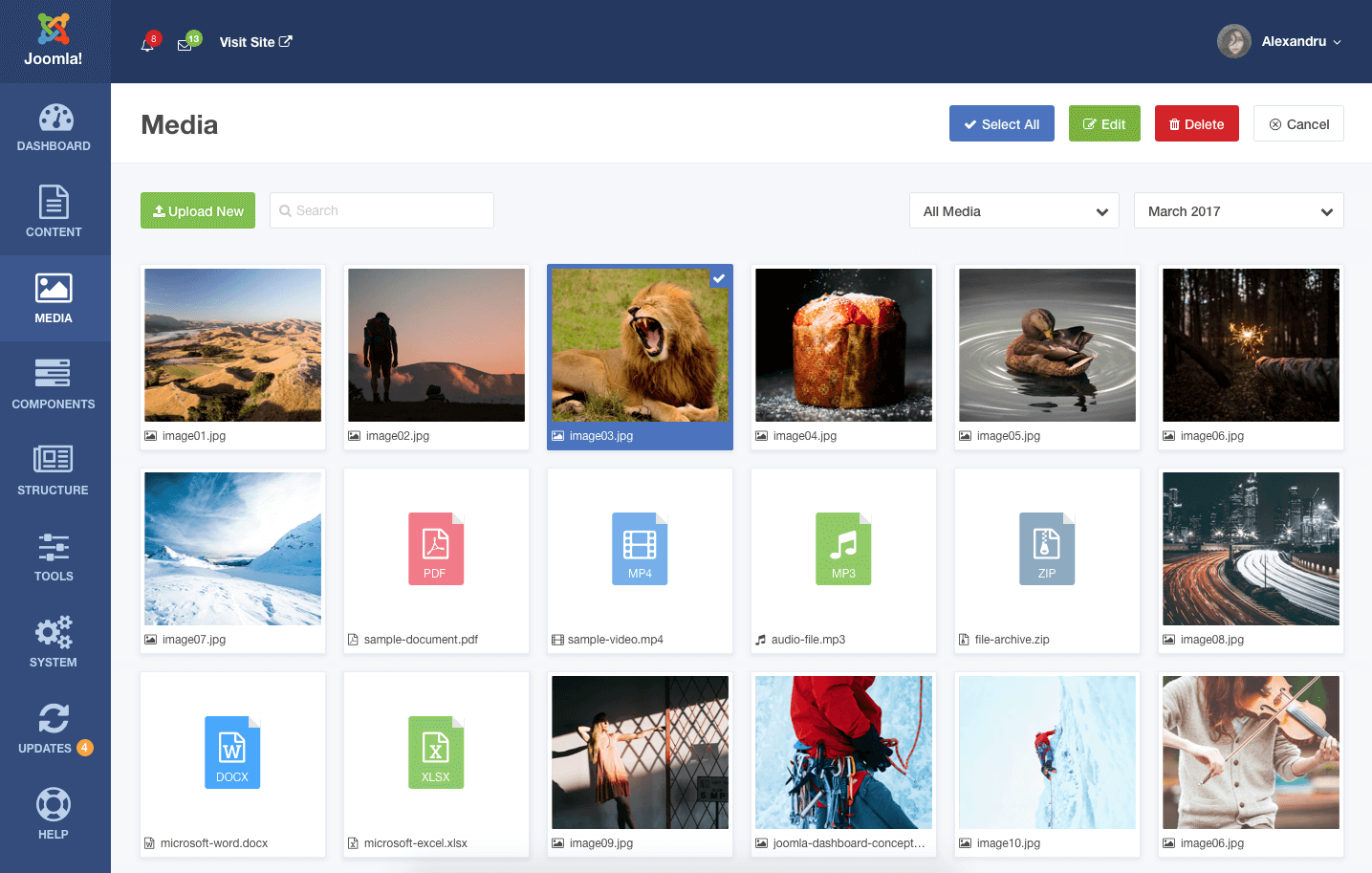Image resolution: width=1372 pixels, height=873 pixels.
Task: Open the notifications bell icon
Action: tap(147, 44)
